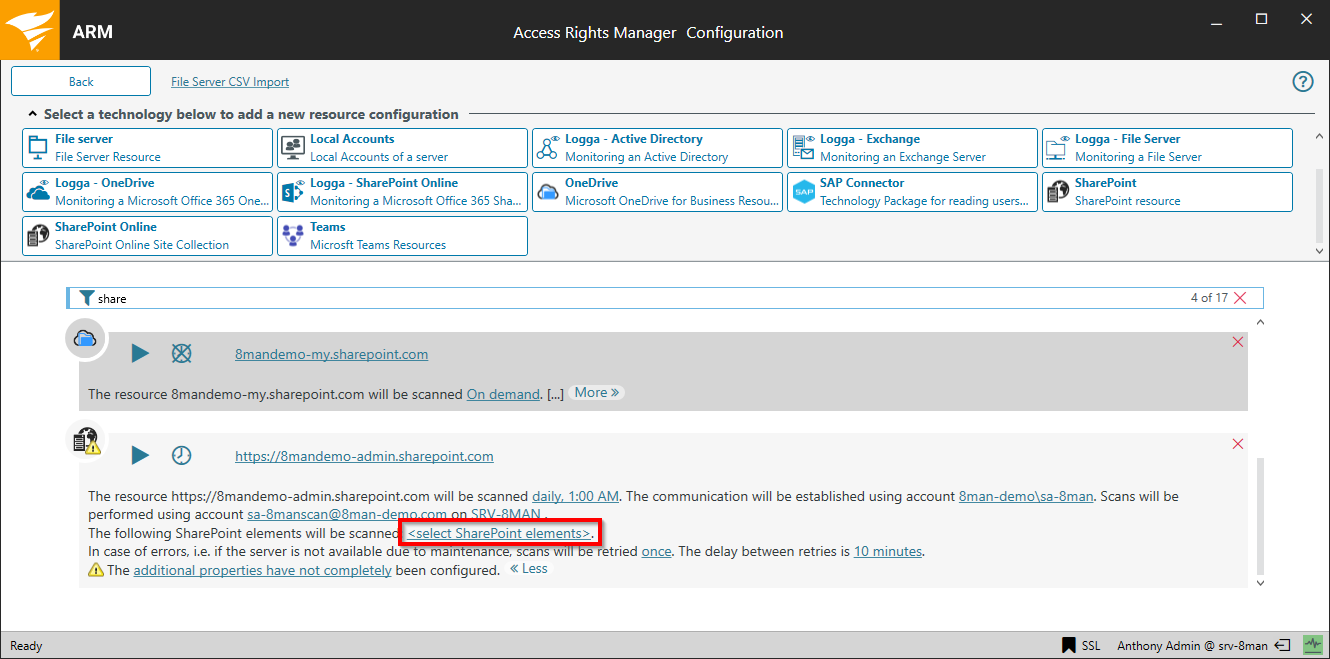Click the share filter input field
This screenshot has height=659, width=1330.
(600, 298)
